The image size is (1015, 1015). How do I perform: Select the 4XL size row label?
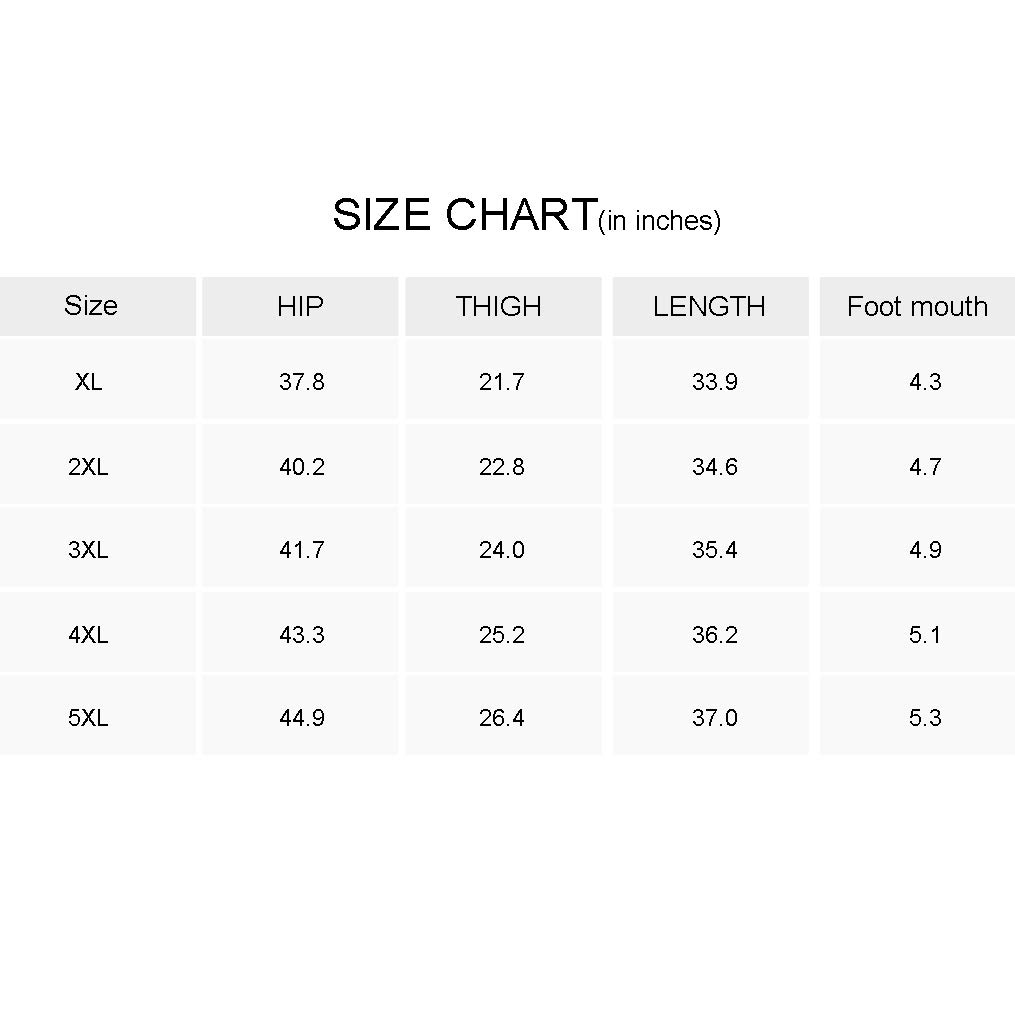coord(88,635)
